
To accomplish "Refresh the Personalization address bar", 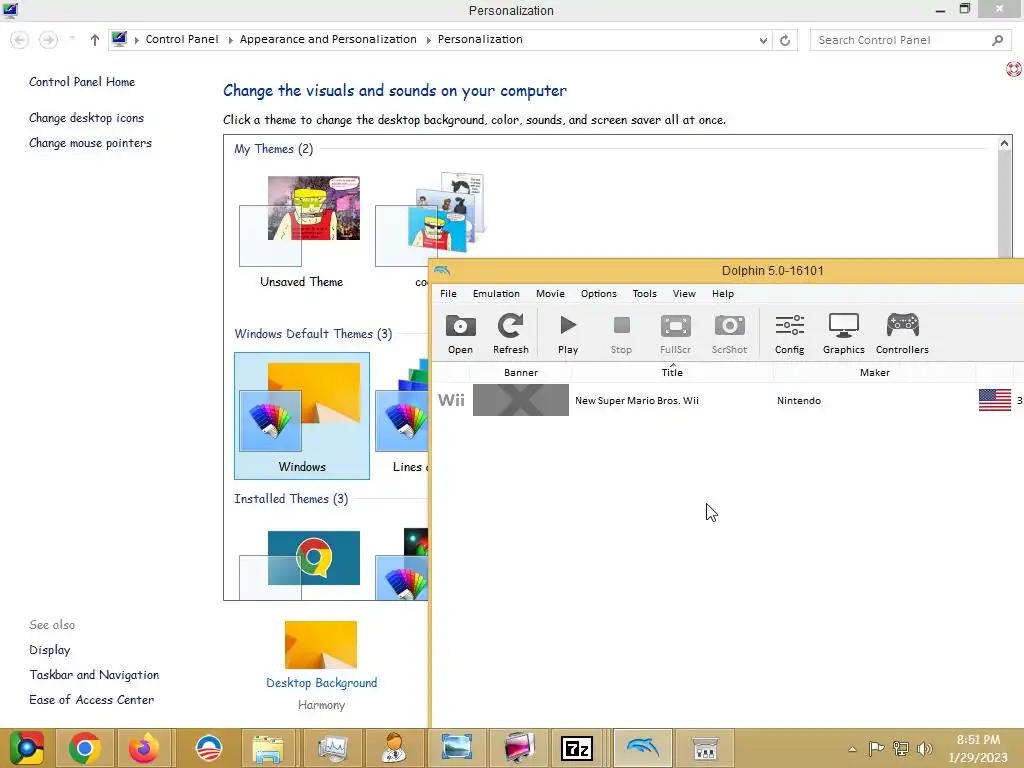I will click(785, 40).
